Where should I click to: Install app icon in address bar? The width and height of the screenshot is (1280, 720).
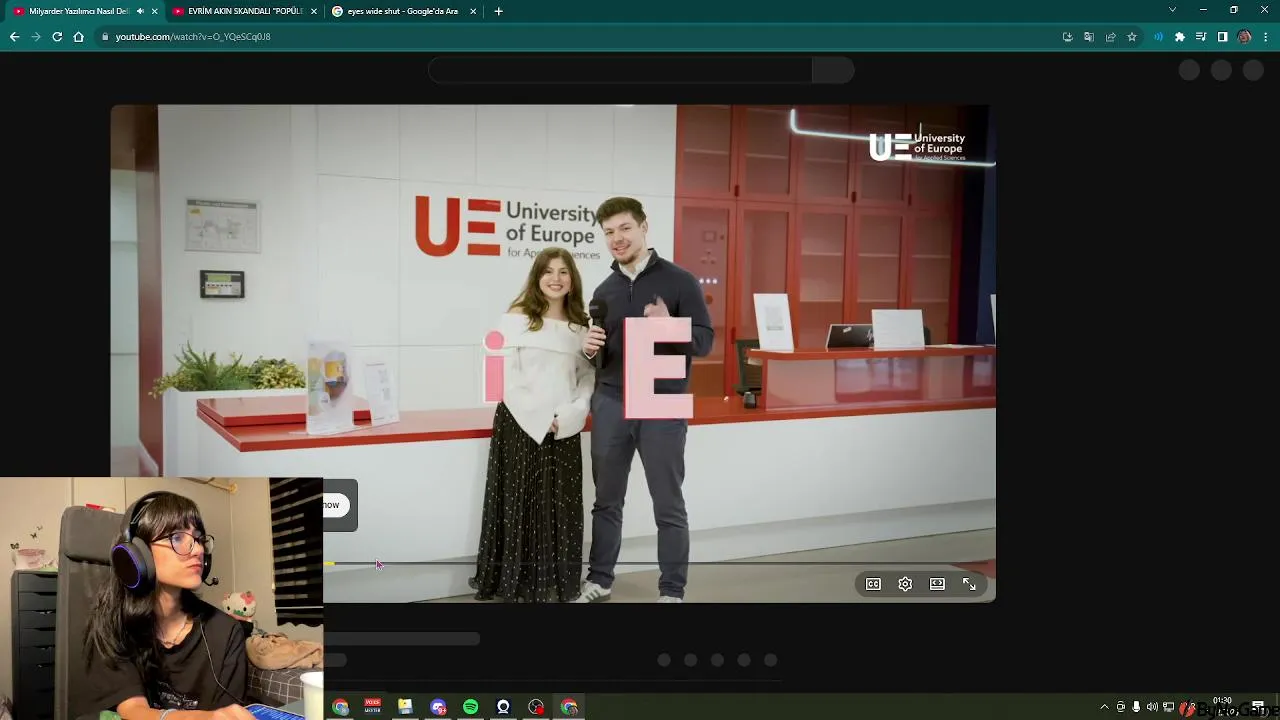(x=1067, y=37)
